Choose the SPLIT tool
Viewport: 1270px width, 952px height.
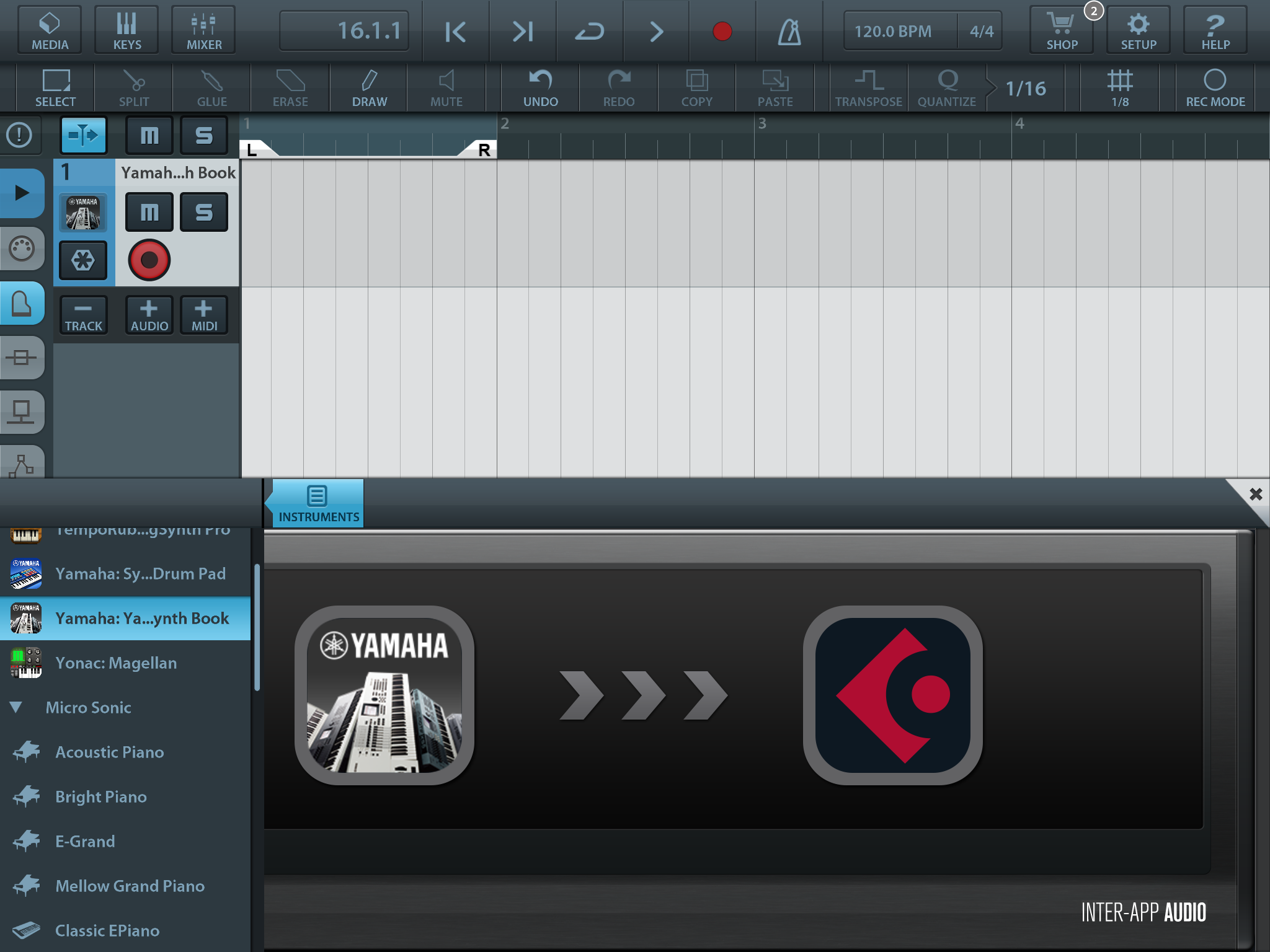[134, 88]
